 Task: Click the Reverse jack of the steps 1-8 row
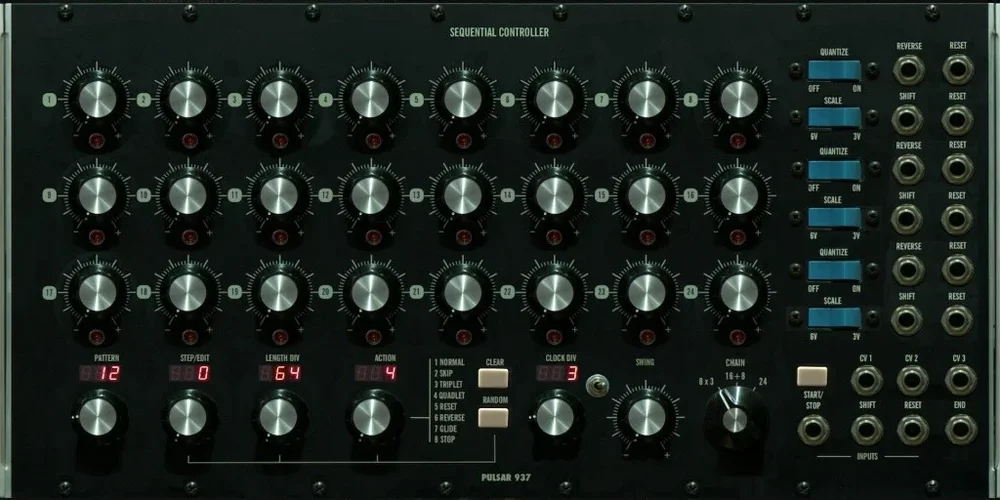tap(908, 70)
